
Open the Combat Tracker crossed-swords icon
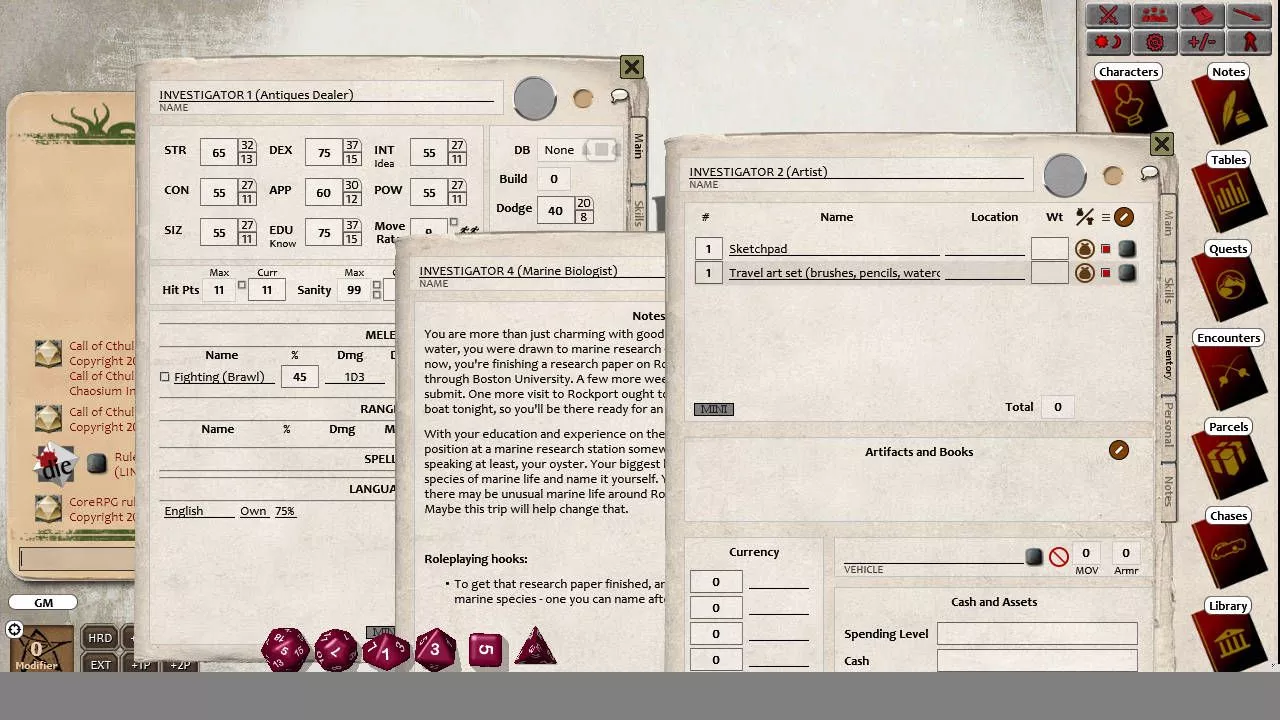[1108, 15]
